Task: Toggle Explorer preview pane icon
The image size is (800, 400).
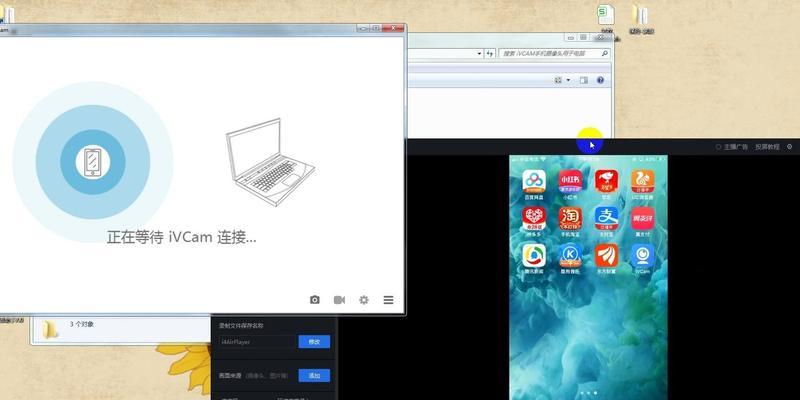Action: click(x=584, y=80)
